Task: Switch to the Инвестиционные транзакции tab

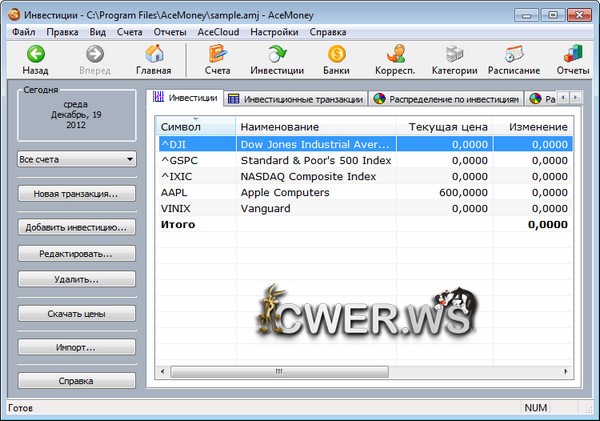Action: pos(295,99)
